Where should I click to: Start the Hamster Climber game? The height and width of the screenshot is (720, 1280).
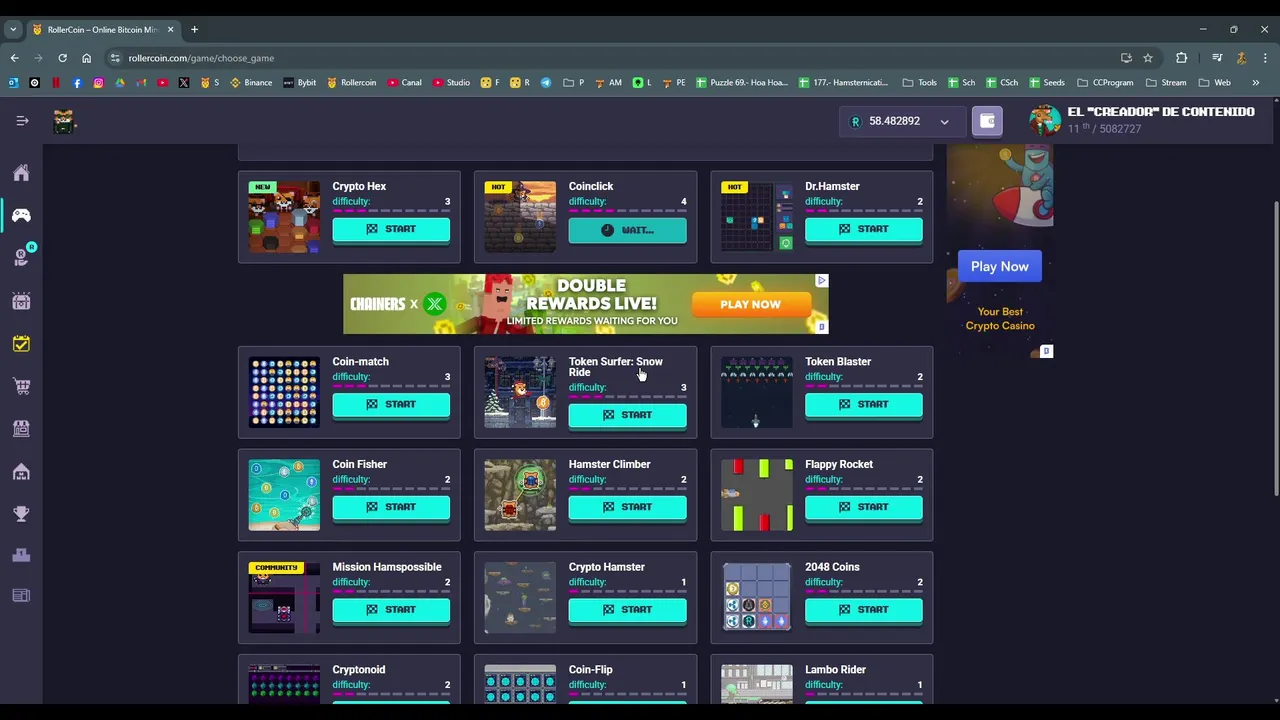tap(627, 507)
